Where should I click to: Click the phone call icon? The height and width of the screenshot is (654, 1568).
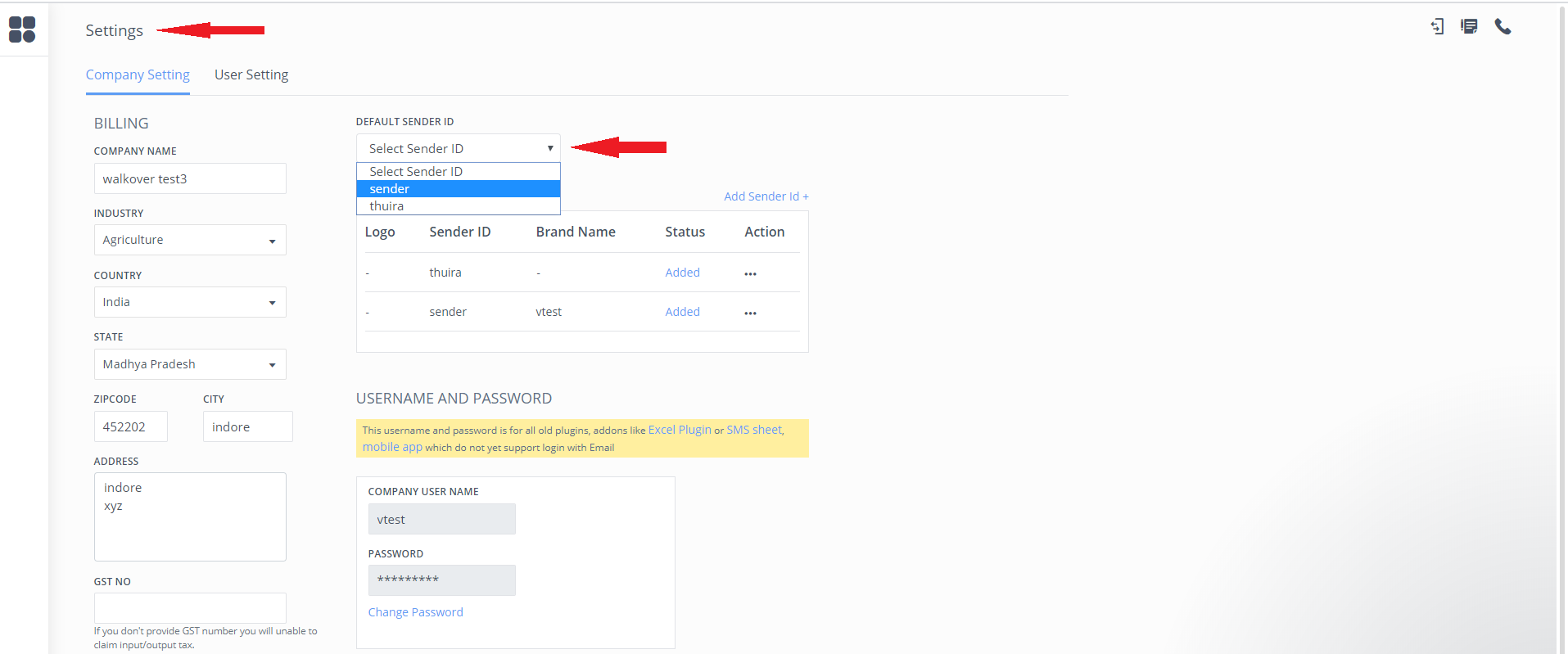(x=1502, y=27)
